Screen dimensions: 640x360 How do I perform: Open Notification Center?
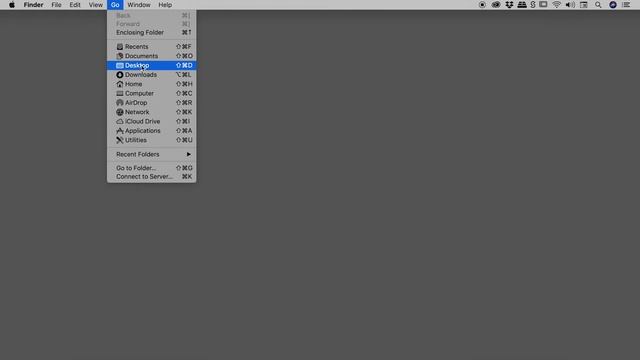[x=626, y=5]
